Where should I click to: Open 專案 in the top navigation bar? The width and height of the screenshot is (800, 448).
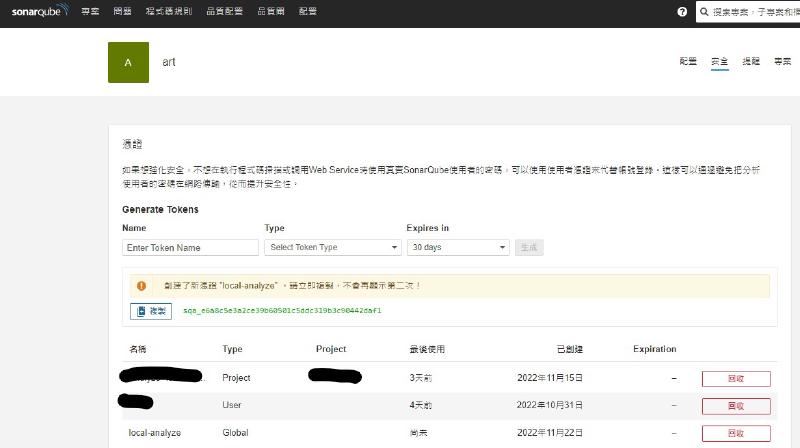[x=90, y=12]
